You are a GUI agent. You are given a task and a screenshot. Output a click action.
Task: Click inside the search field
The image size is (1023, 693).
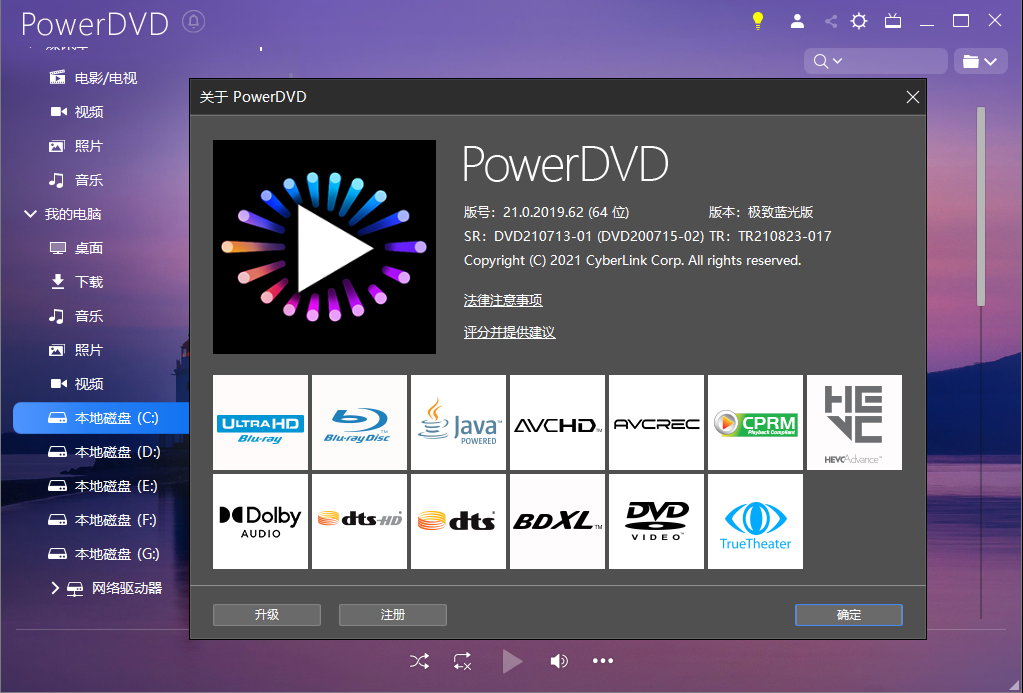click(x=876, y=61)
